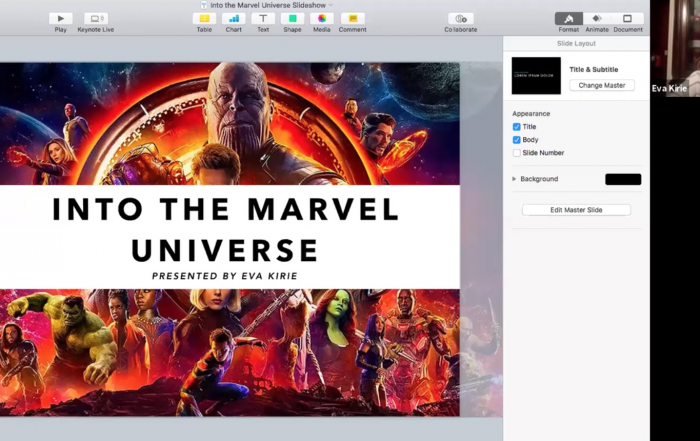Click the Play toolbar icon
Image resolution: width=700 pixels, height=441 pixels.
pyautogui.click(x=61, y=18)
